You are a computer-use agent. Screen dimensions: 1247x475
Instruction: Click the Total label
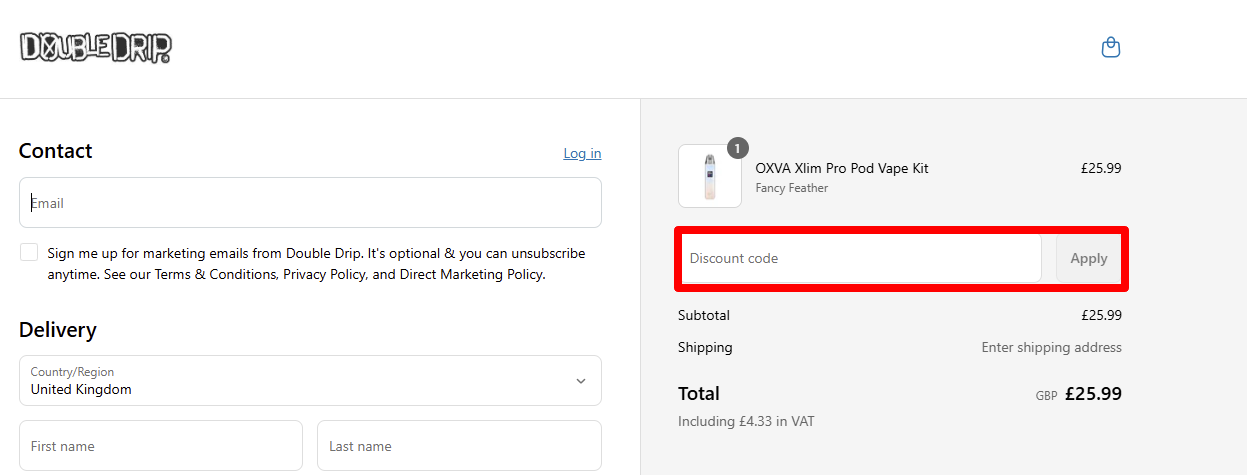pos(699,393)
